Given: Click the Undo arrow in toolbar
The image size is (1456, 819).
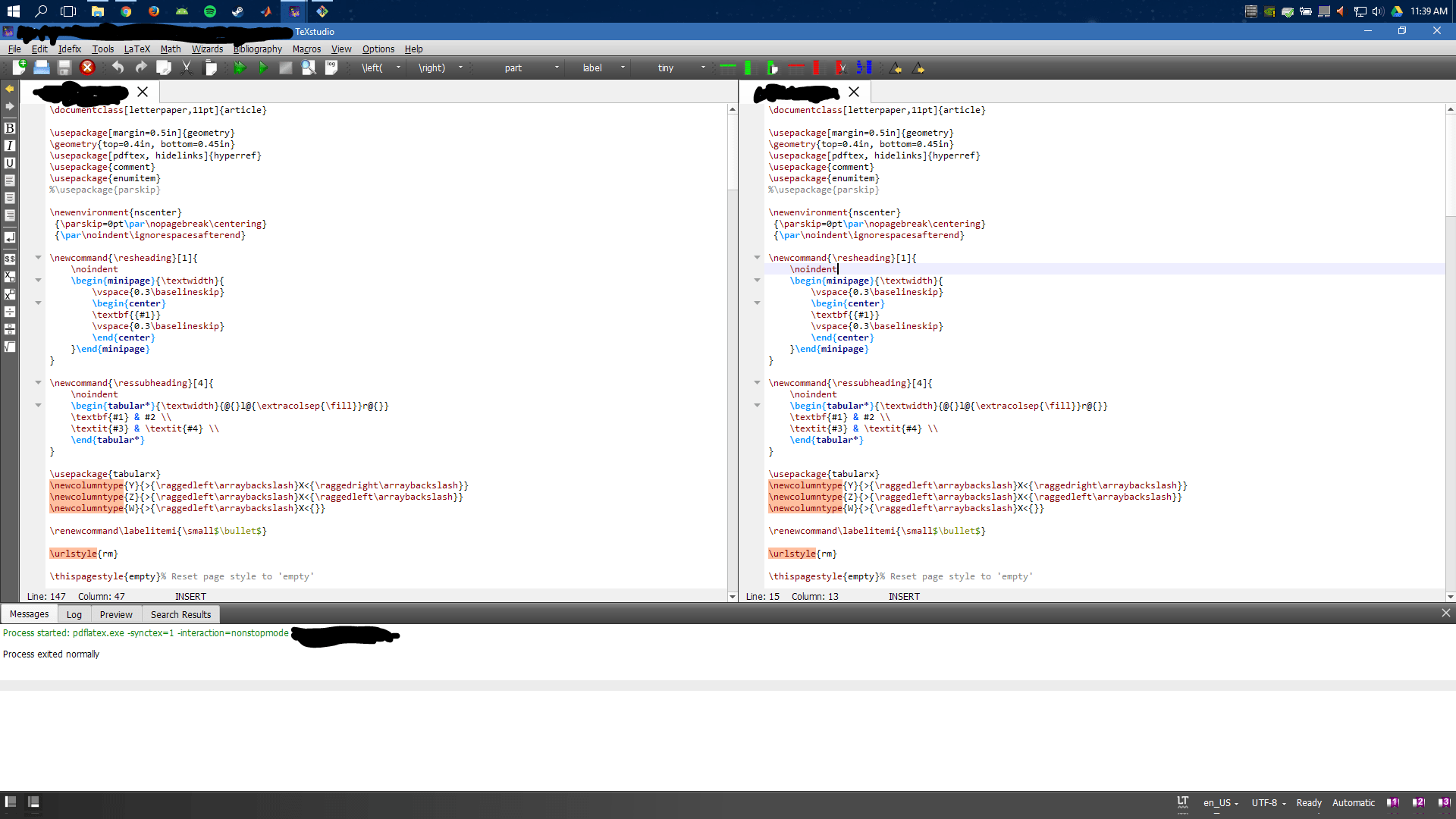Looking at the screenshot, I should pyautogui.click(x=118, y=68).
